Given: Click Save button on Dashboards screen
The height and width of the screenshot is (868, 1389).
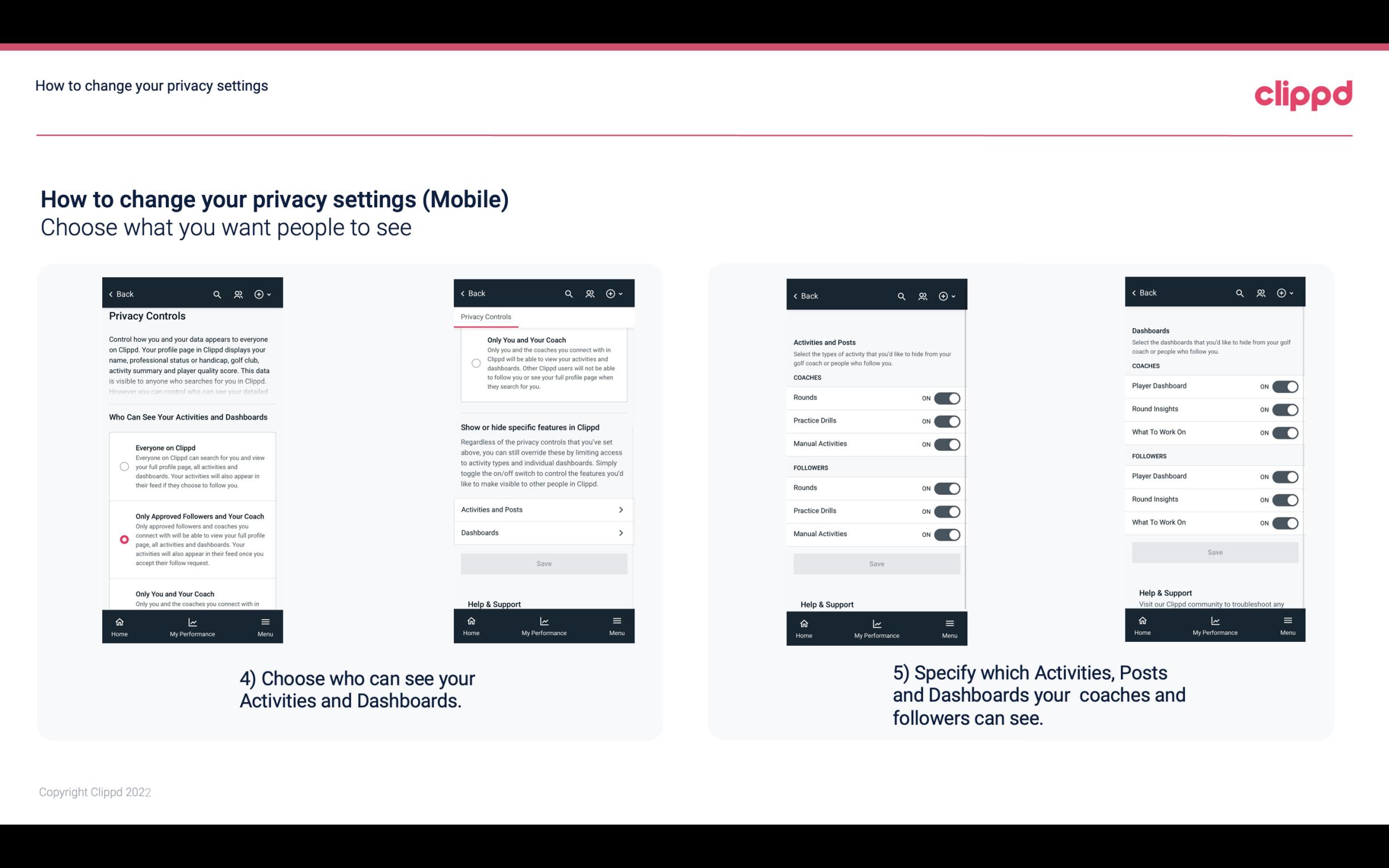Looking at the screenshot, I should coord(1214,552).
